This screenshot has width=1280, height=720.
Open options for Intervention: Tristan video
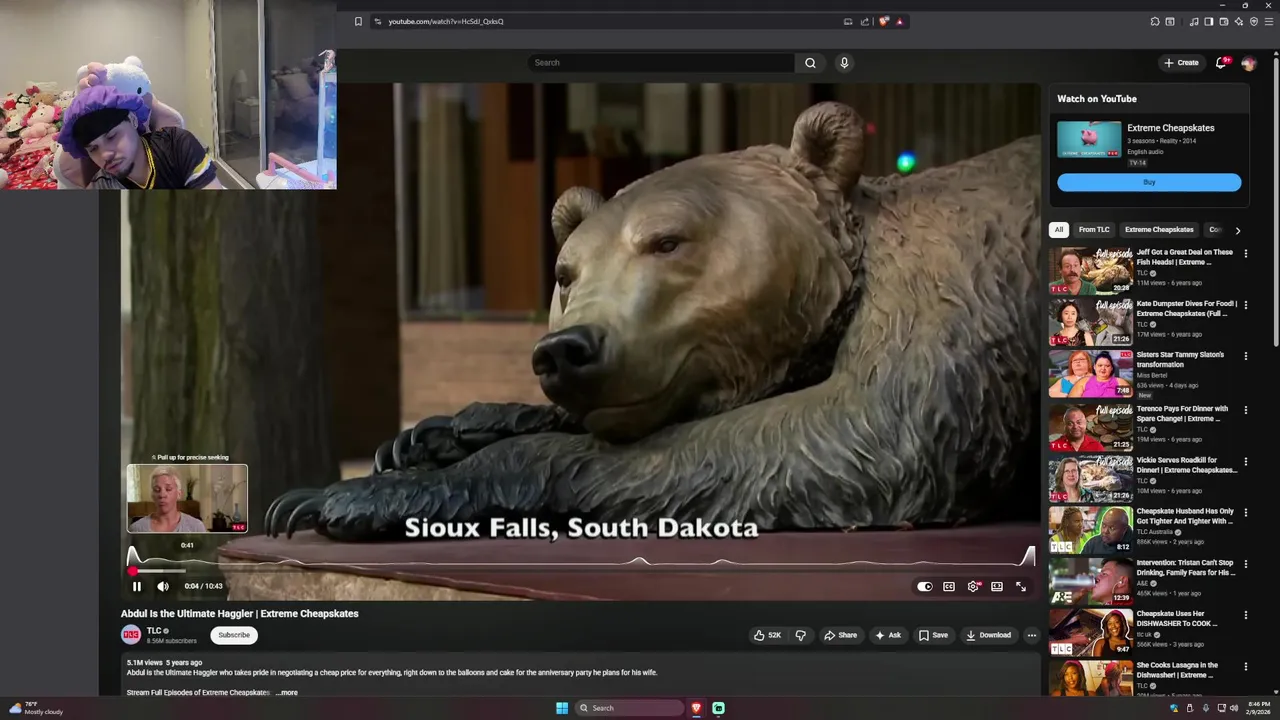1246,564
